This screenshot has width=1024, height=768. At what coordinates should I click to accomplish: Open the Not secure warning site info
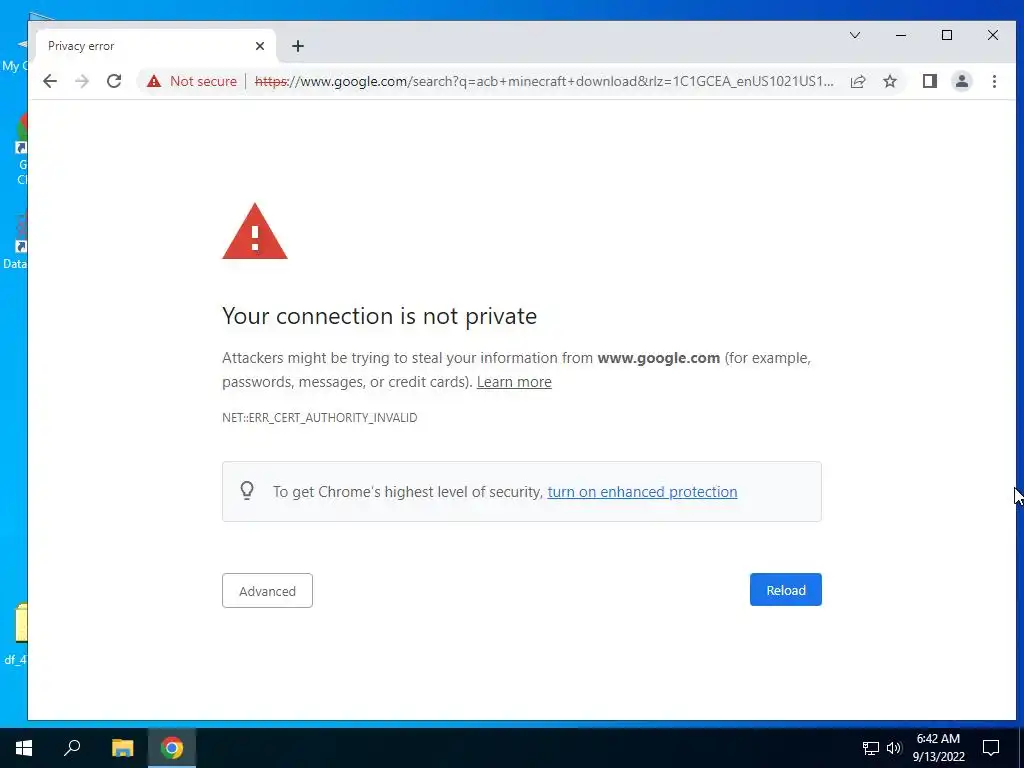click(192, 81)
